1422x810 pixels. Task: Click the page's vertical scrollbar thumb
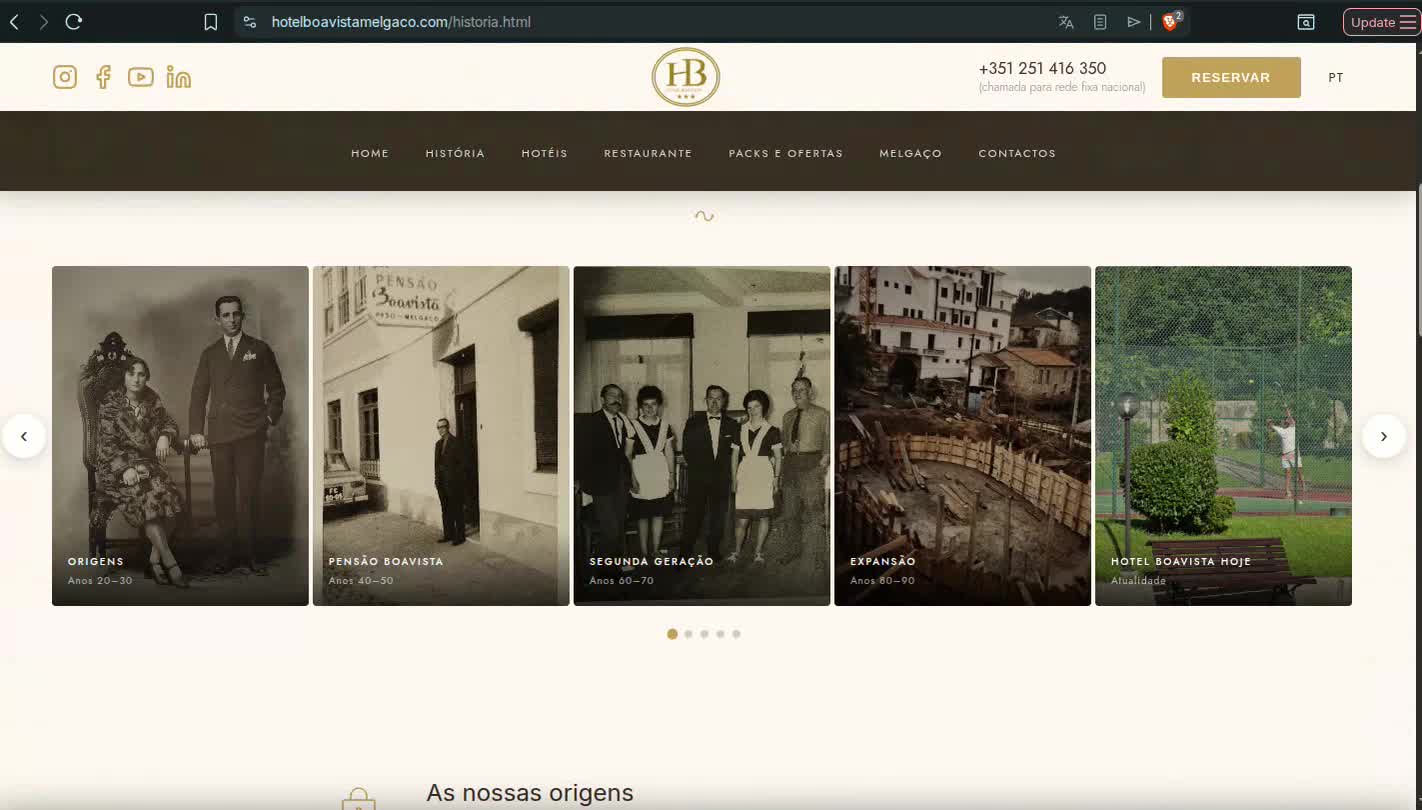coord(1419,262)
